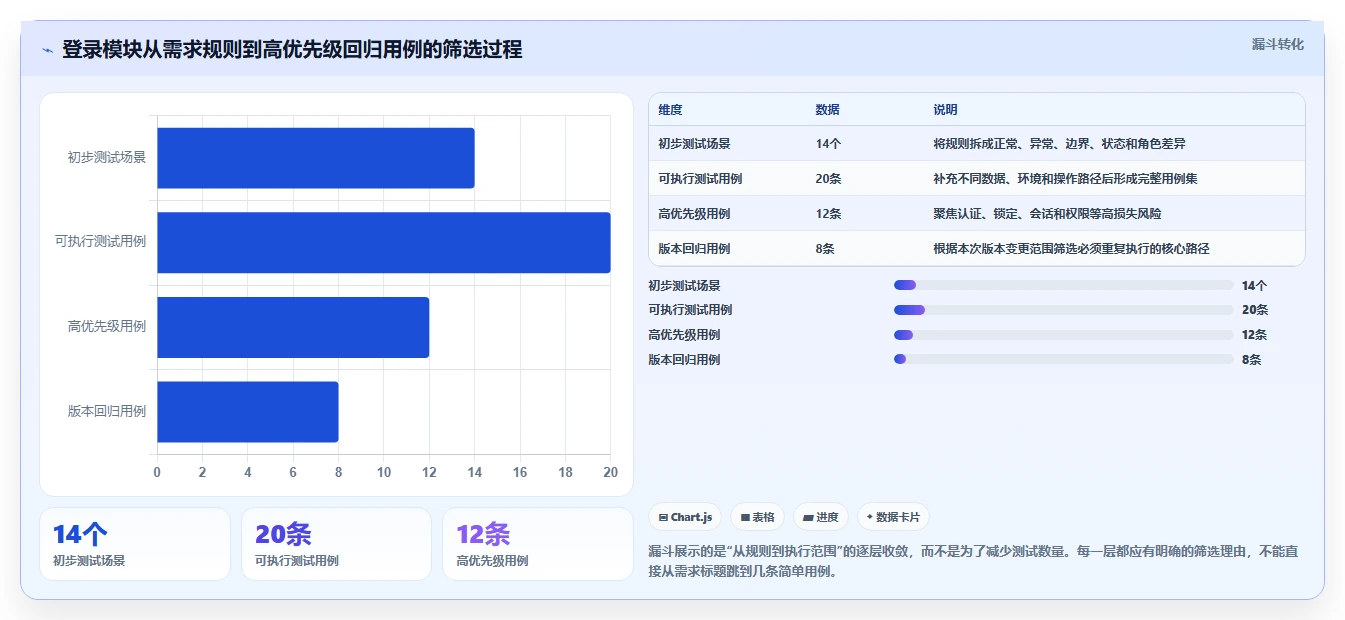Image resolution: width=1345 pixels, height=620 pixels.
Task: Click the 12条 data card
Action: point(538,544)
